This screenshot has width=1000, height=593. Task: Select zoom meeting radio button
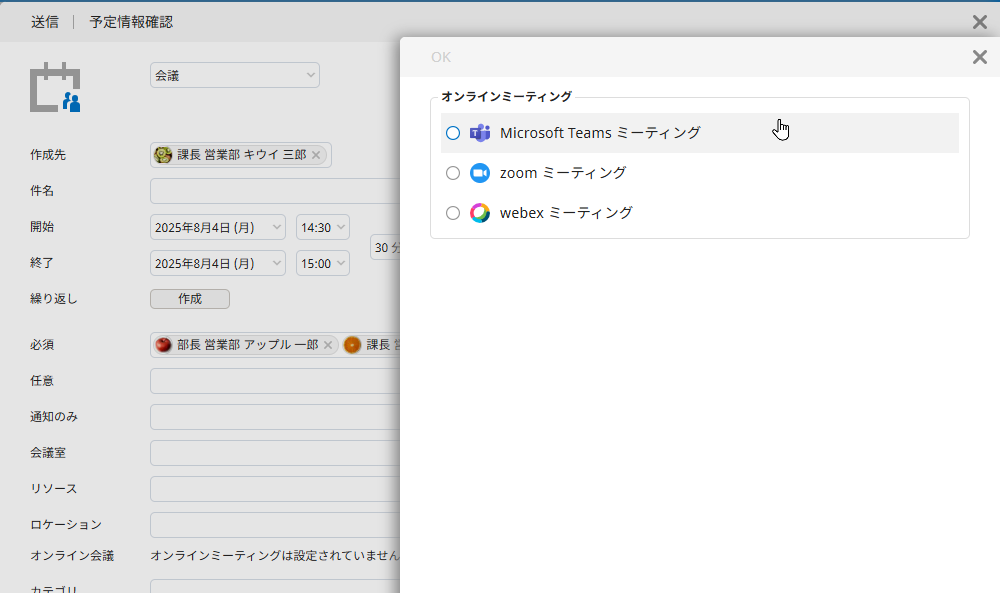(453, 173)
